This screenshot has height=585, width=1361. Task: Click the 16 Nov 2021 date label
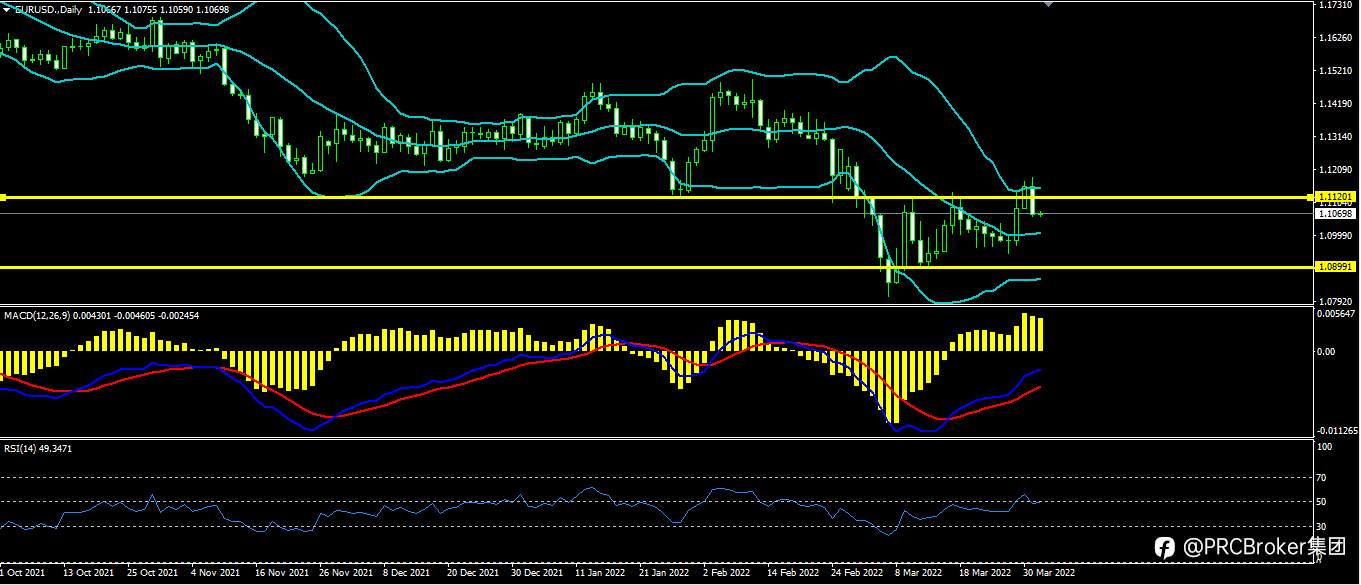[x=281, y=574]
